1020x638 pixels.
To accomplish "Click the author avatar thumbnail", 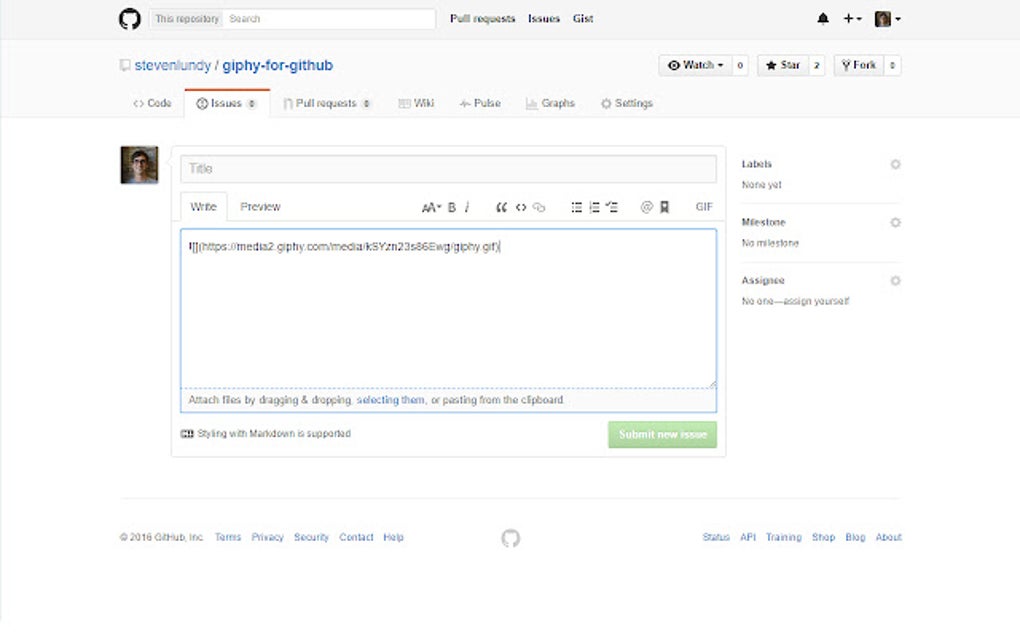I will tap(139, 165).
